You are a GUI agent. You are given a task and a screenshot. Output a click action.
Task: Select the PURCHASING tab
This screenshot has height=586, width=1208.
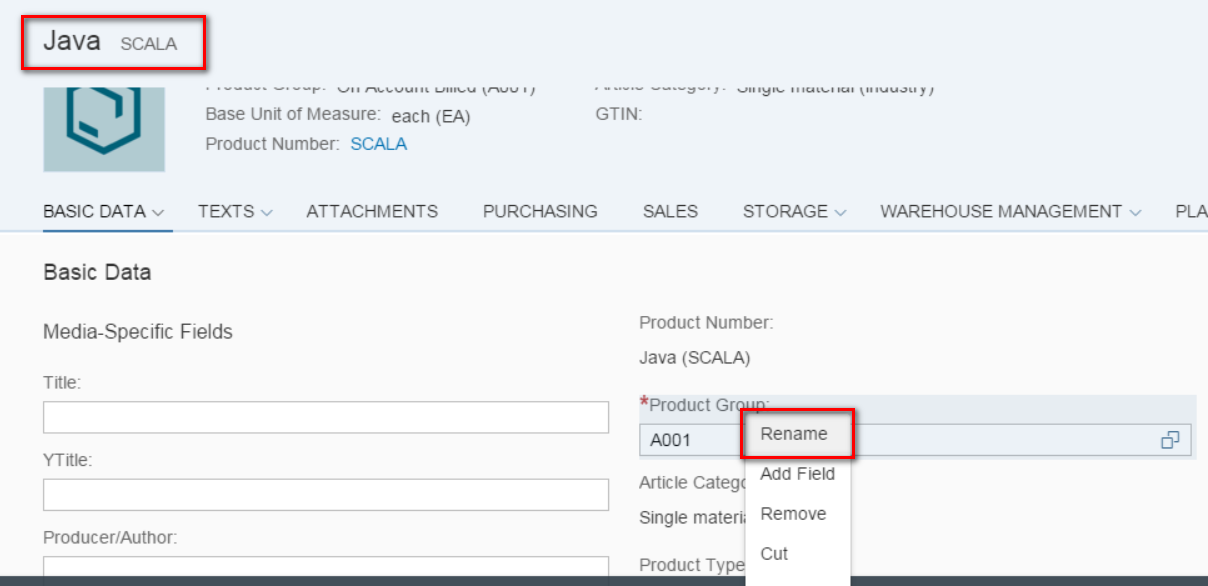540,211
